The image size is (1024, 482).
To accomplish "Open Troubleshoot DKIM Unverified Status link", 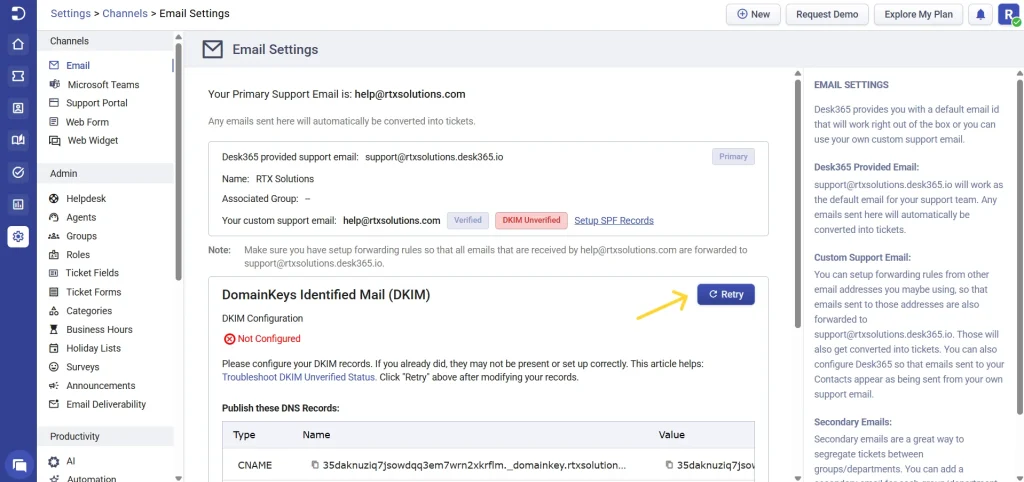I will [x=298, y=378].
